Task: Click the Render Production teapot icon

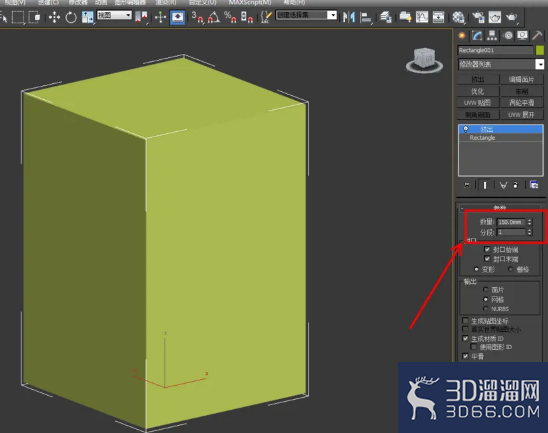Action: (512, 17)
